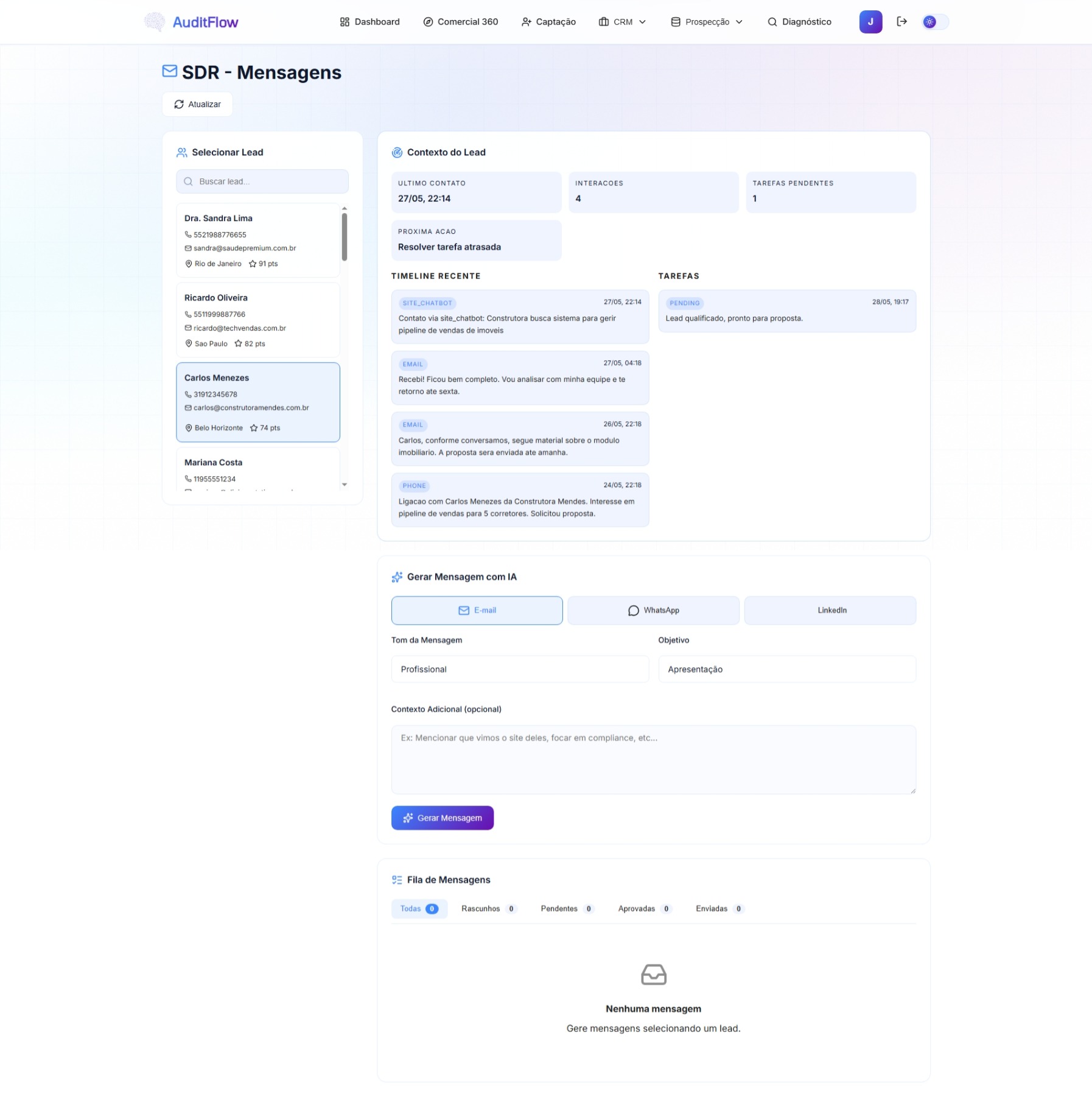Click the Atualizar refresh button
Screen dimensions: 1092x1116
click(197, 104)
